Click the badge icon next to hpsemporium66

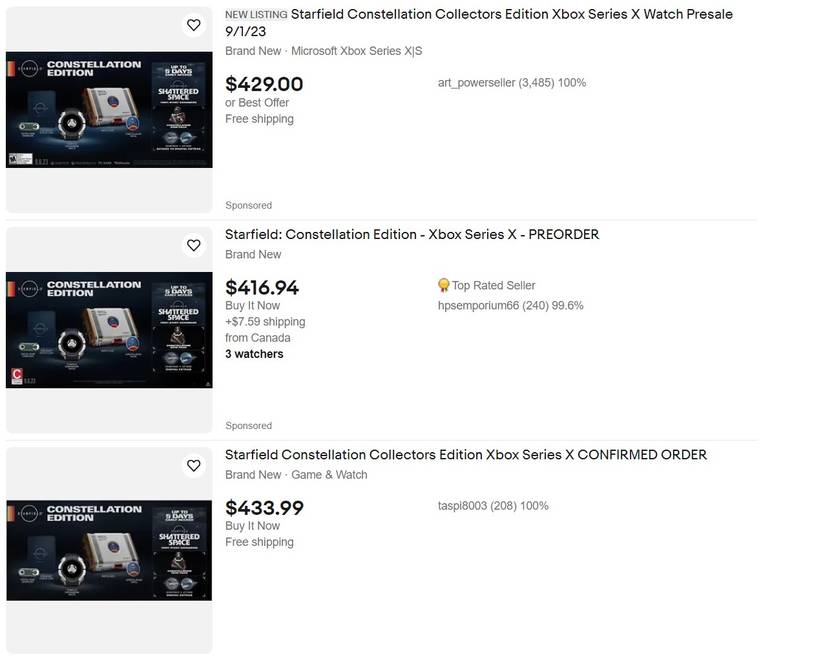click(x=443, y=284)
